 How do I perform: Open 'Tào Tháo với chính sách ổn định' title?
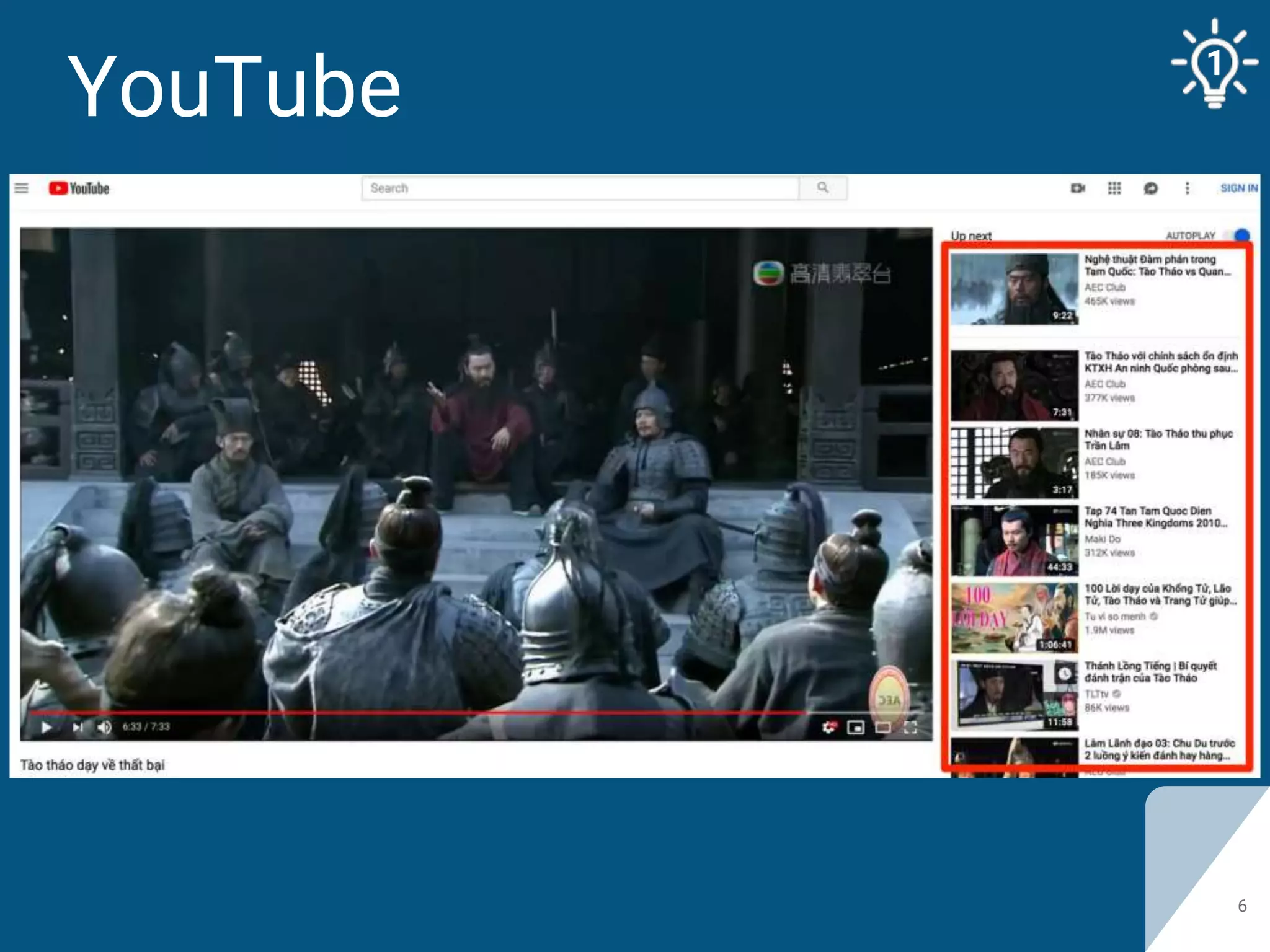click(1161, 362)
